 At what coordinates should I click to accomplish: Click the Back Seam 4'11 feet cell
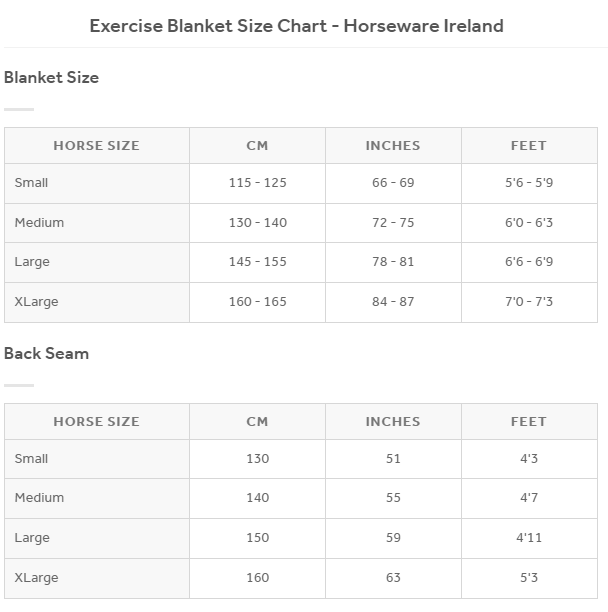click(x=529, y=538)
